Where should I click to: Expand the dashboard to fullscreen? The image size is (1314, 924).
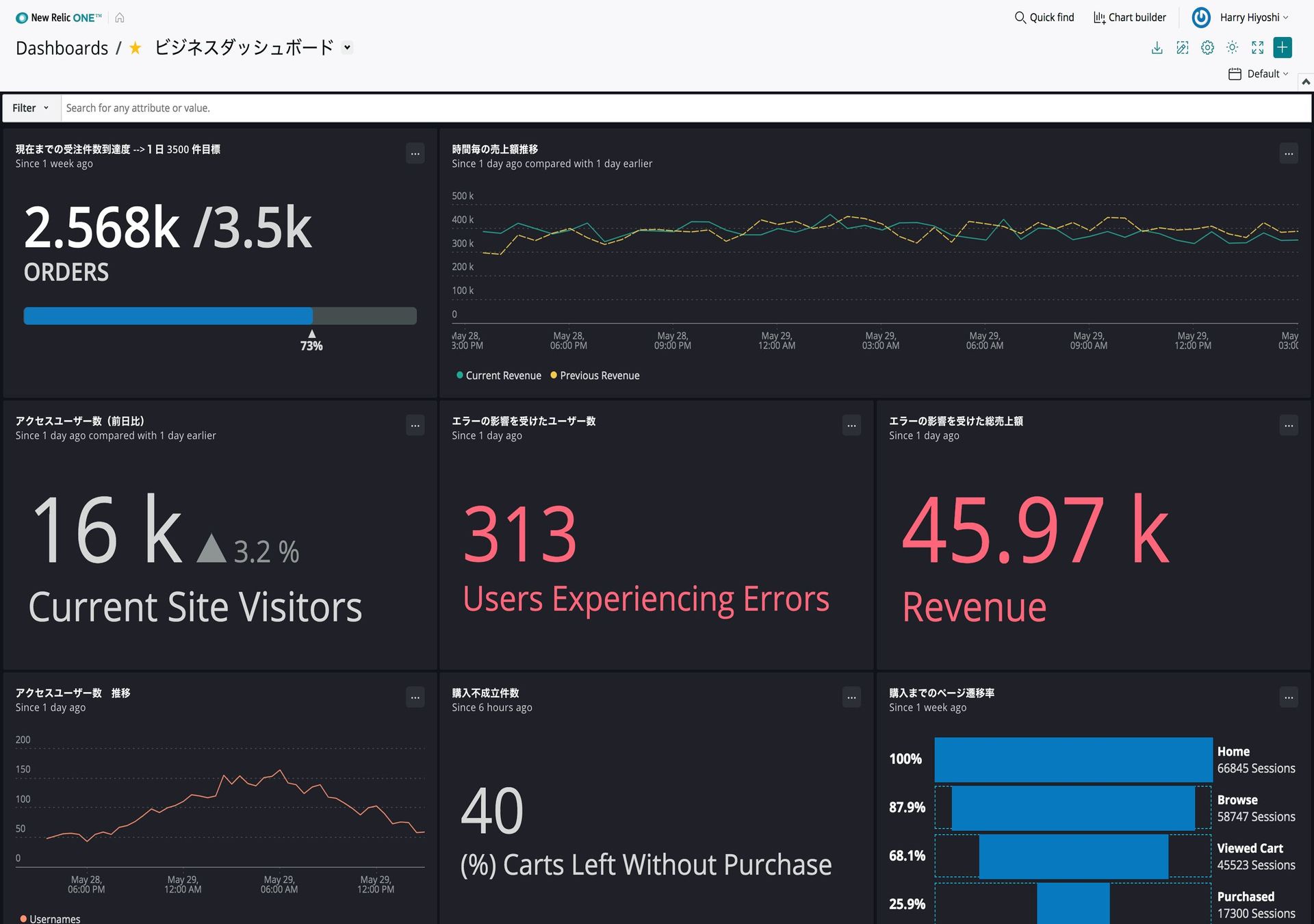point(1258,47)
